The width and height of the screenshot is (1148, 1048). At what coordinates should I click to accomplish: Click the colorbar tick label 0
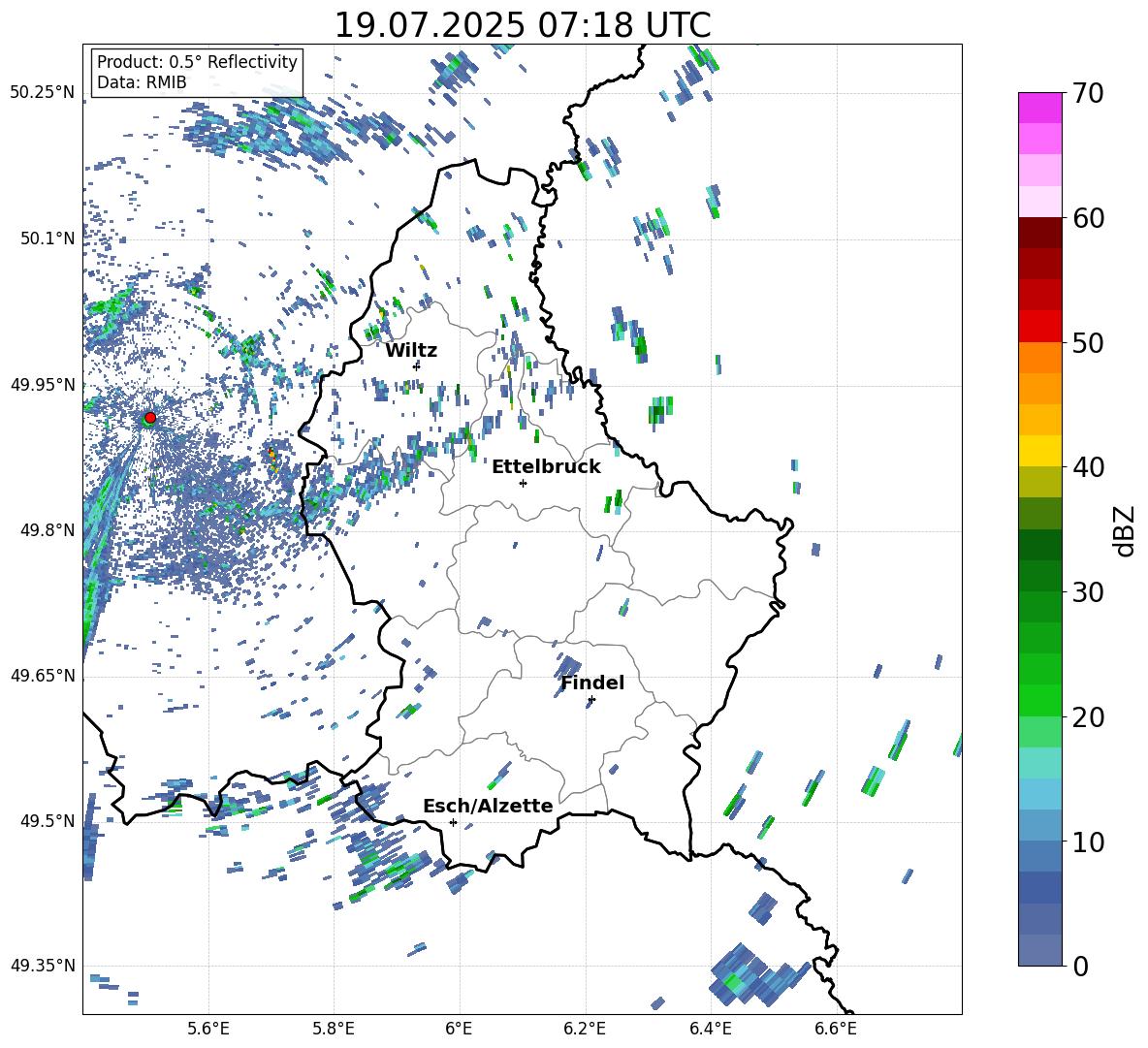point(1080,966)
